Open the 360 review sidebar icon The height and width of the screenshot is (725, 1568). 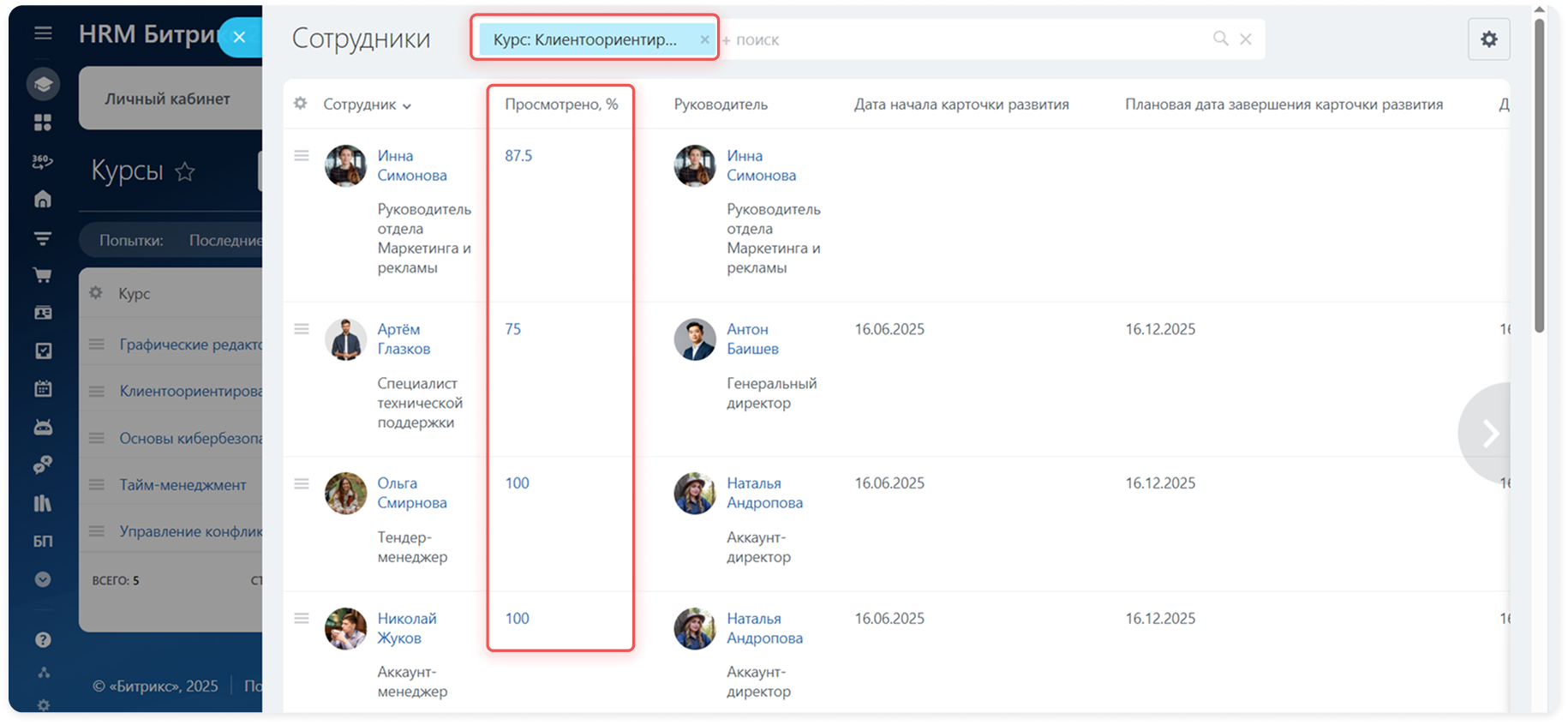43,161
